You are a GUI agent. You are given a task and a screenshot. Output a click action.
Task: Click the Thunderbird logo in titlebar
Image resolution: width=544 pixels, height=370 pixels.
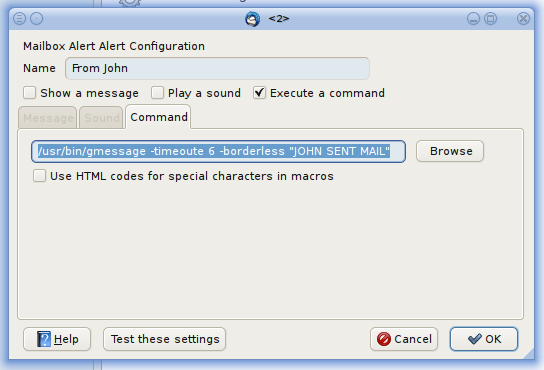coord(253,19)
